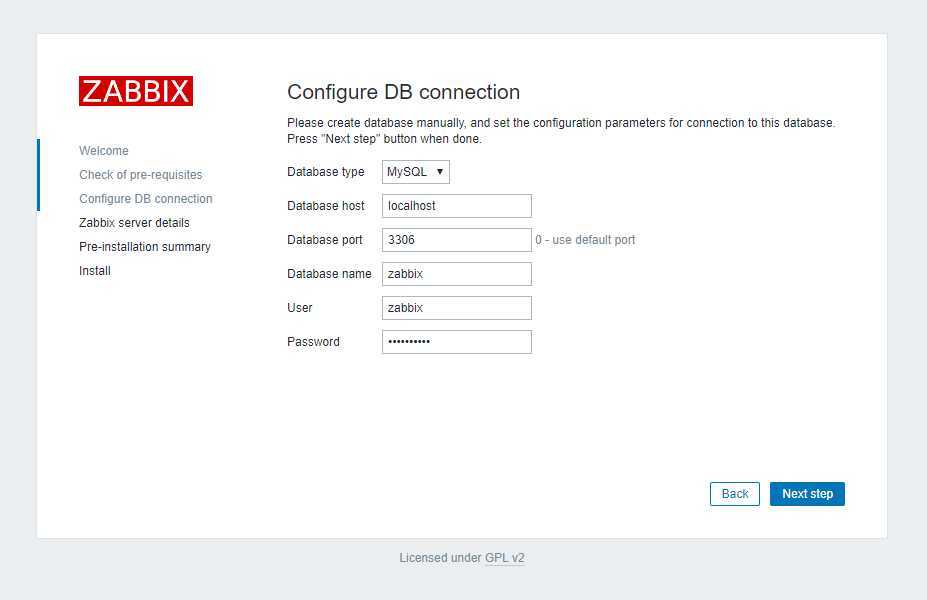
Task: Go back with the Back button
Action: point(735,494)
